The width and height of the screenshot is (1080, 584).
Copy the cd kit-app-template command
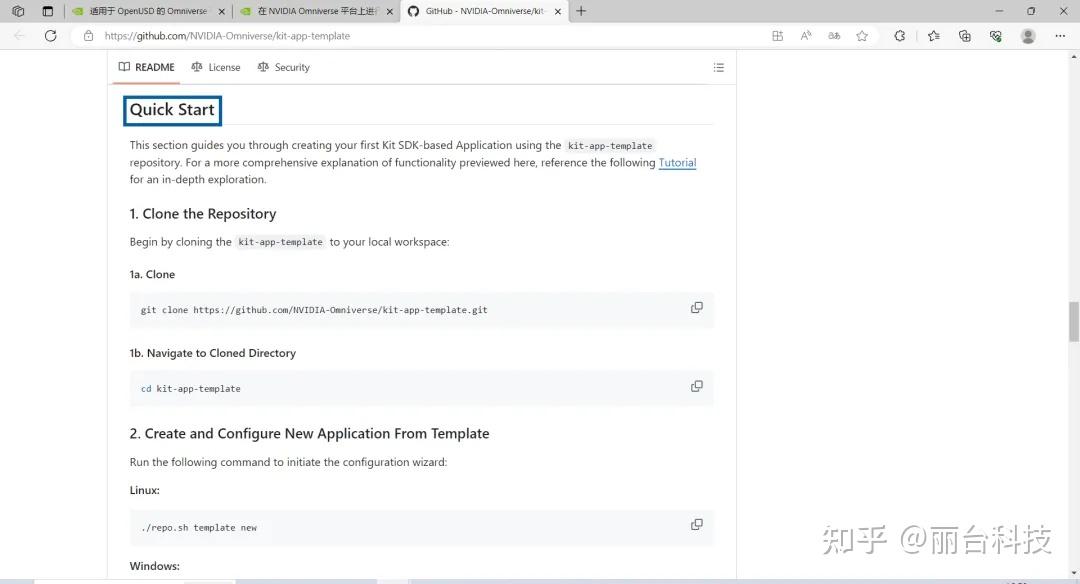pyautogui.click(x=697, y=386)
